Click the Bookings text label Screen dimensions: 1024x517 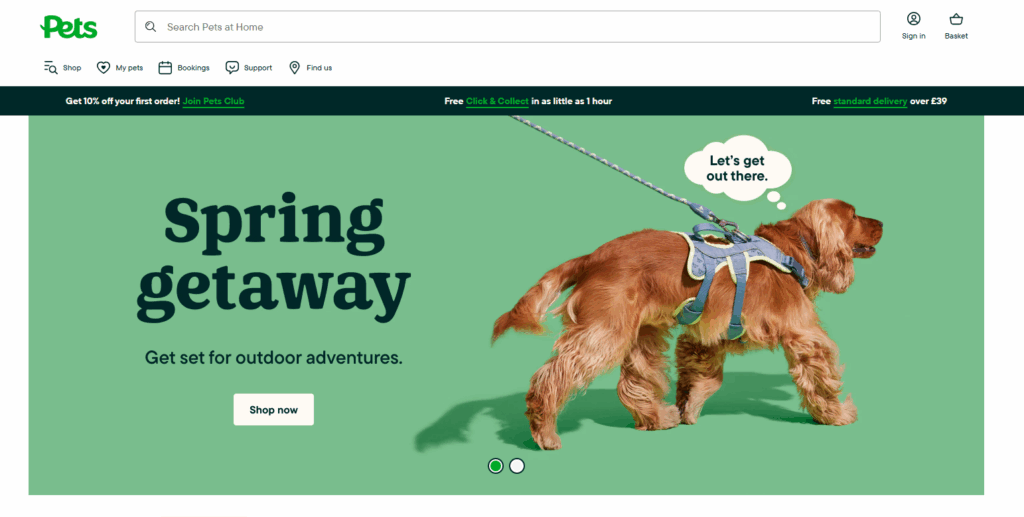[x=193, y=68]
